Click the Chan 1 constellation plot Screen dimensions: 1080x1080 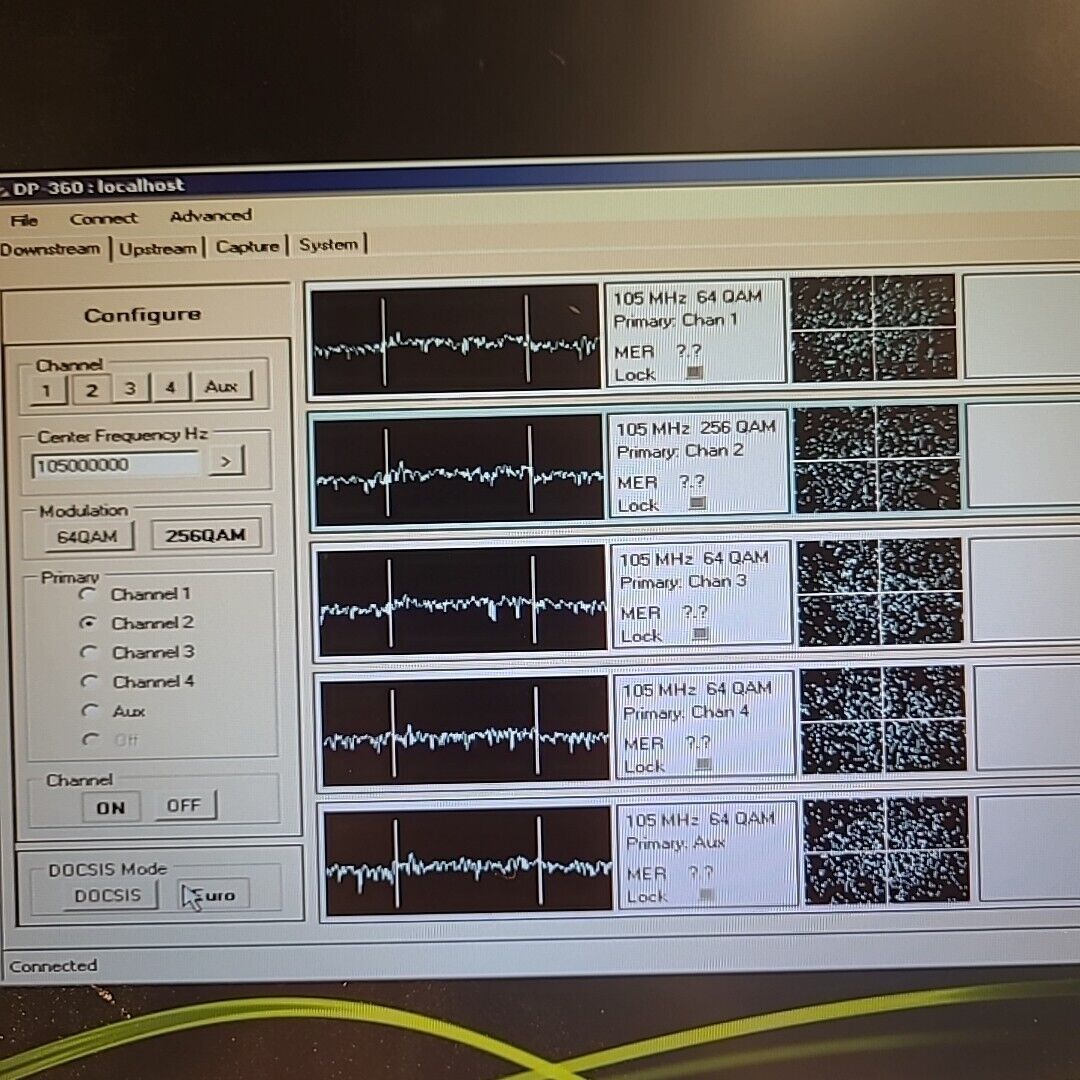[x=873, y=329]
